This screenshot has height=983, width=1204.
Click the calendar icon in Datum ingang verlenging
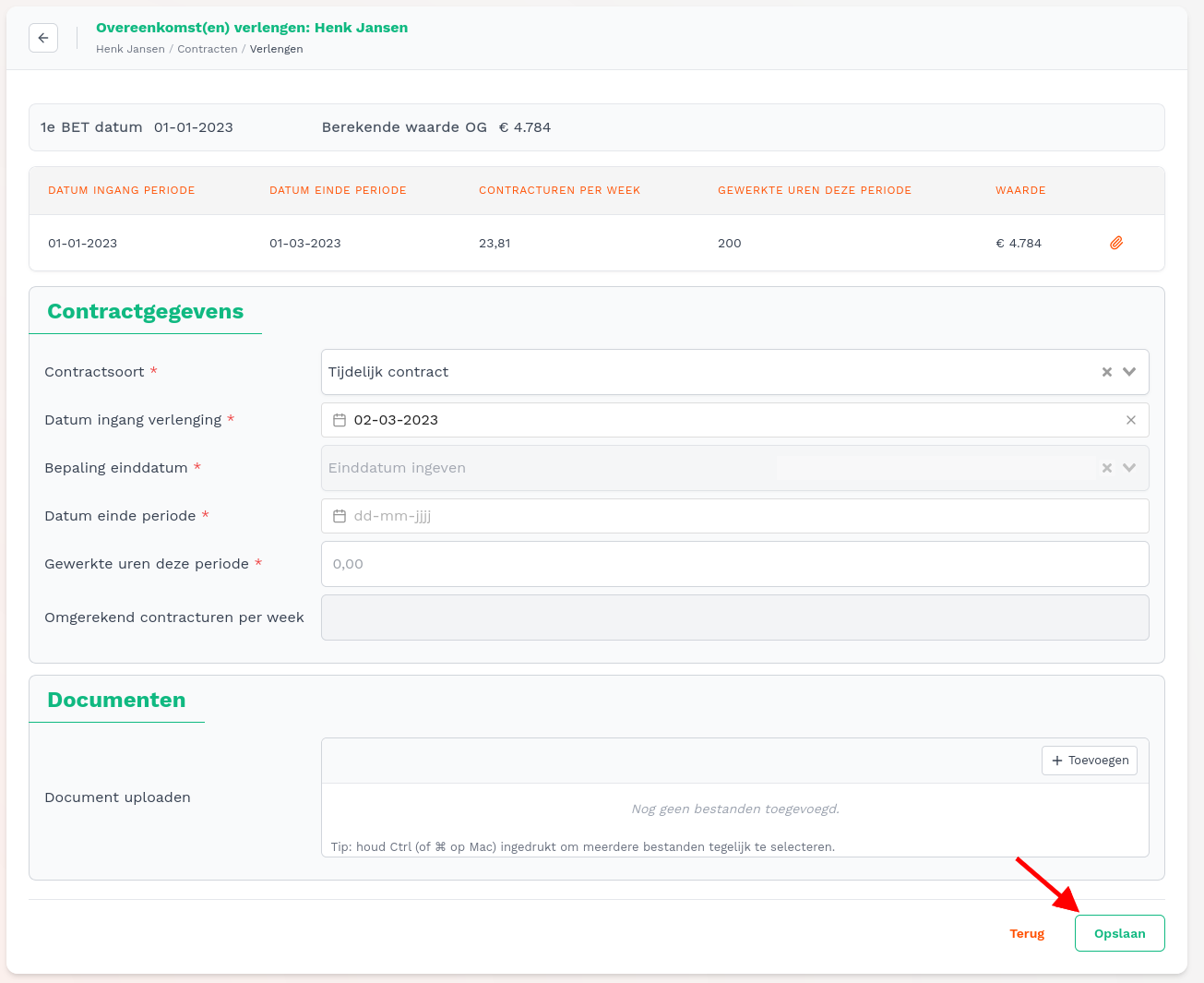[340, 420]
